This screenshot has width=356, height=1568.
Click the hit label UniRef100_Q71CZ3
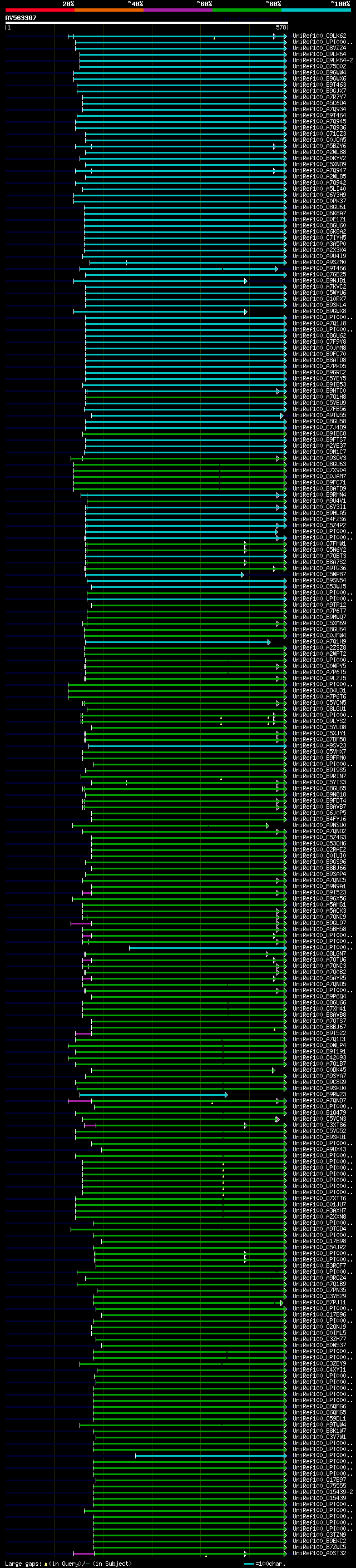[319, 134]
